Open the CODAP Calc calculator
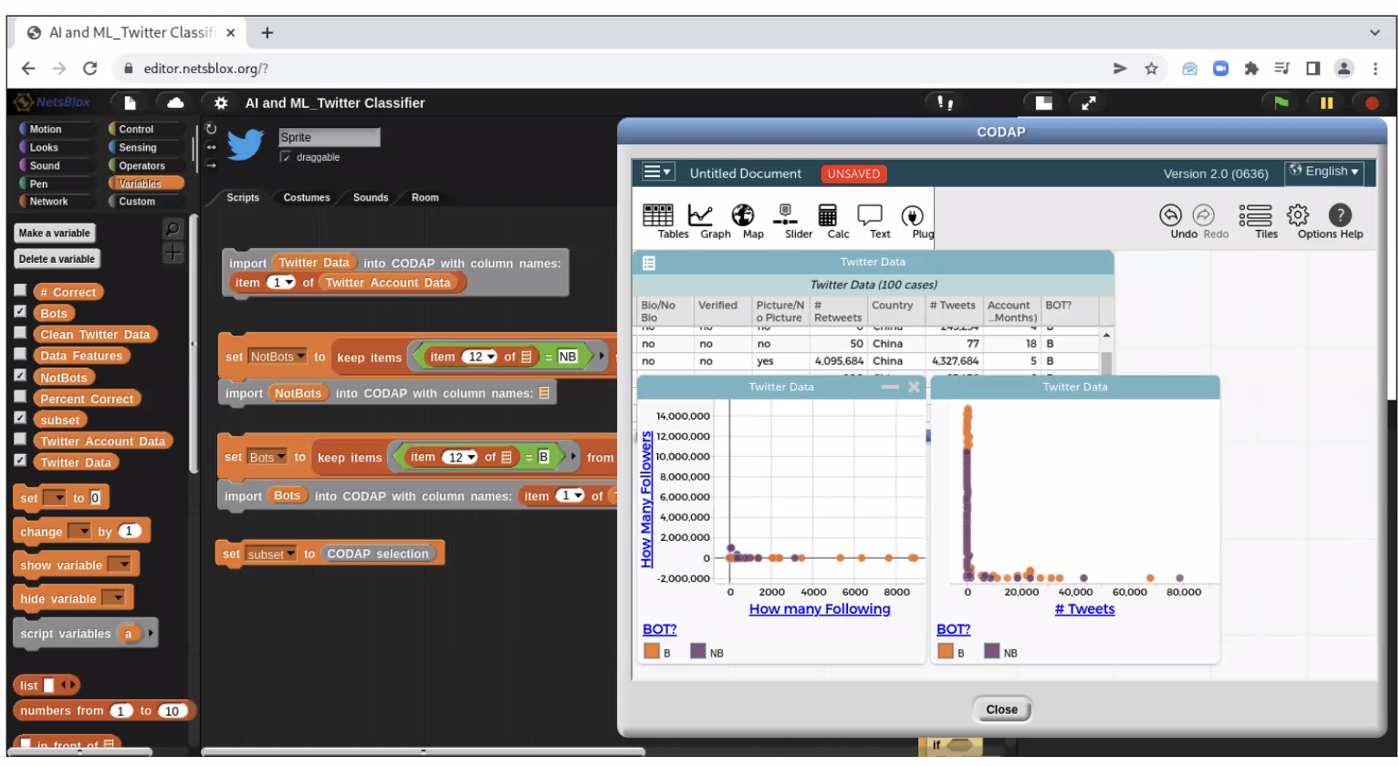Viewport: 1398px width, 766px height. point(827,220)
